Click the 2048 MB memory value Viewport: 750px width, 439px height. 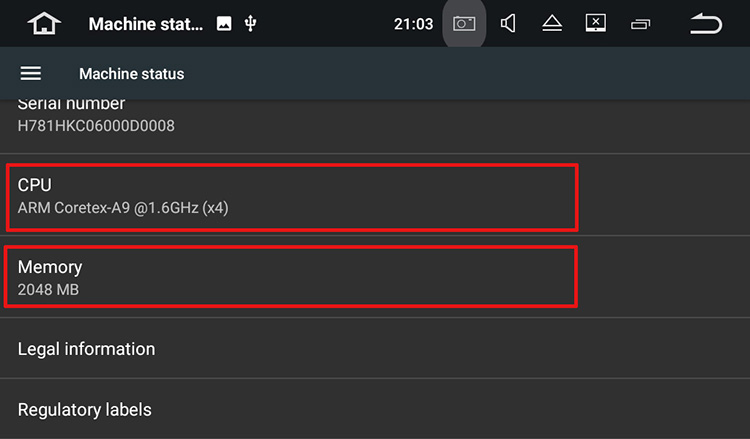pos(48,290)
